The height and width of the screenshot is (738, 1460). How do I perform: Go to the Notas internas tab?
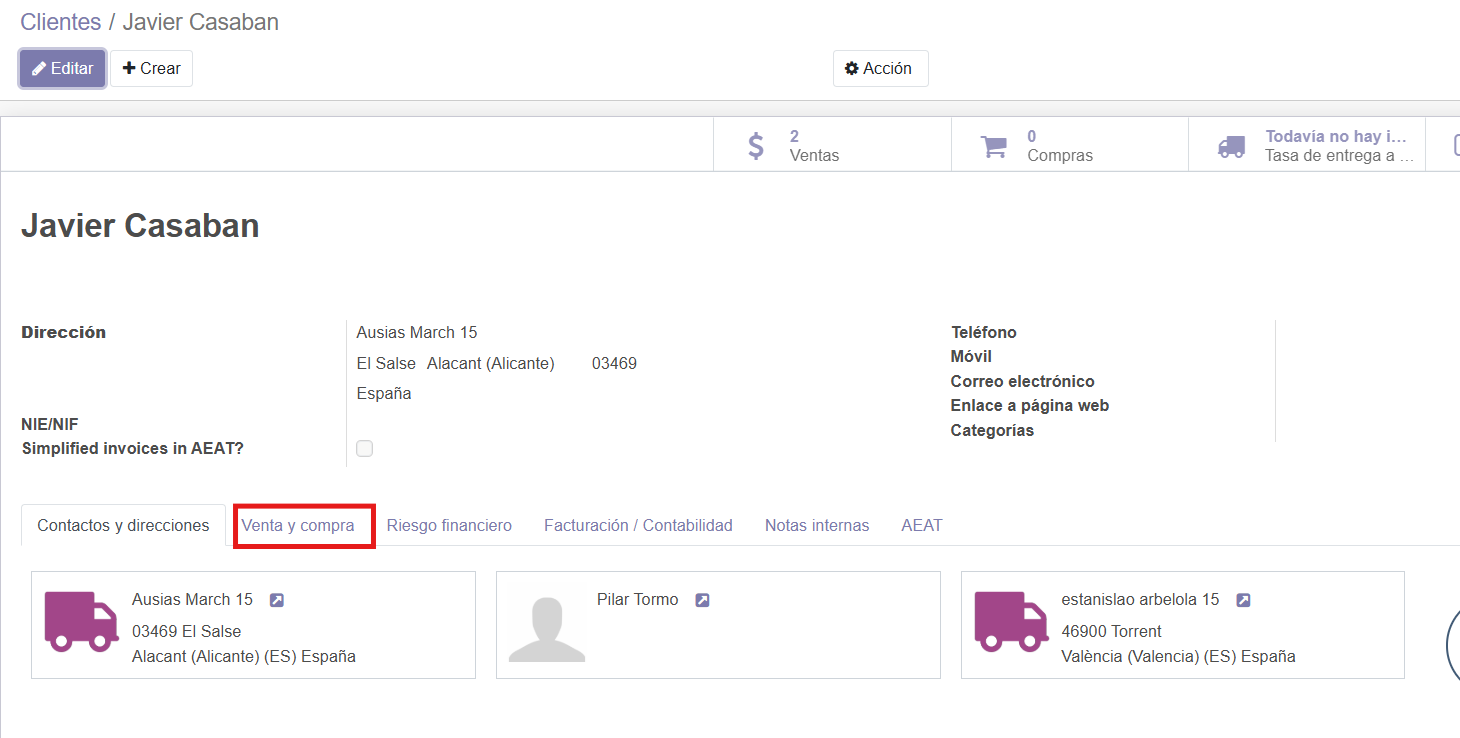point(817,525)
